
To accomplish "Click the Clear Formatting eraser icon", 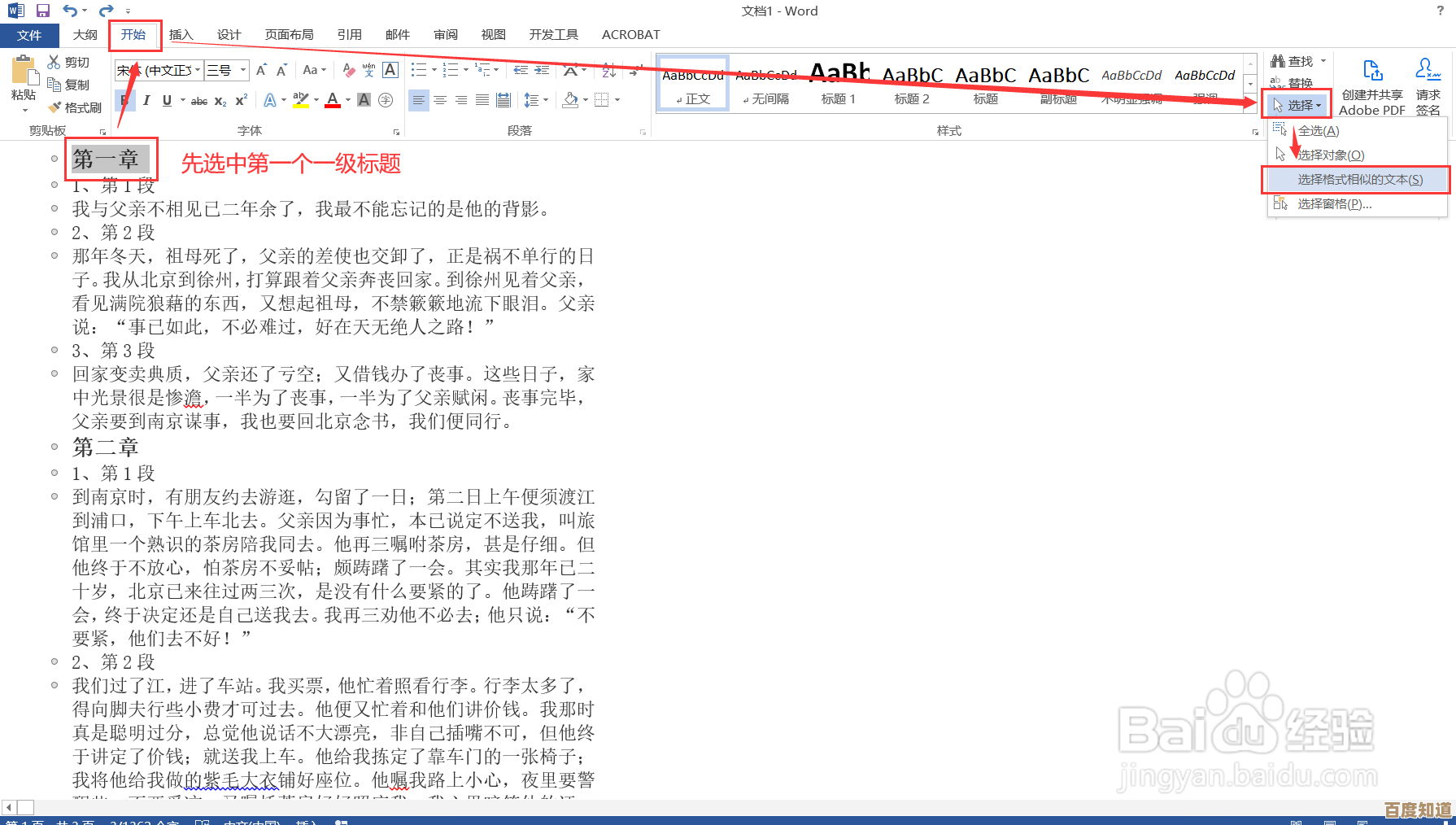I will click(348, 71).
